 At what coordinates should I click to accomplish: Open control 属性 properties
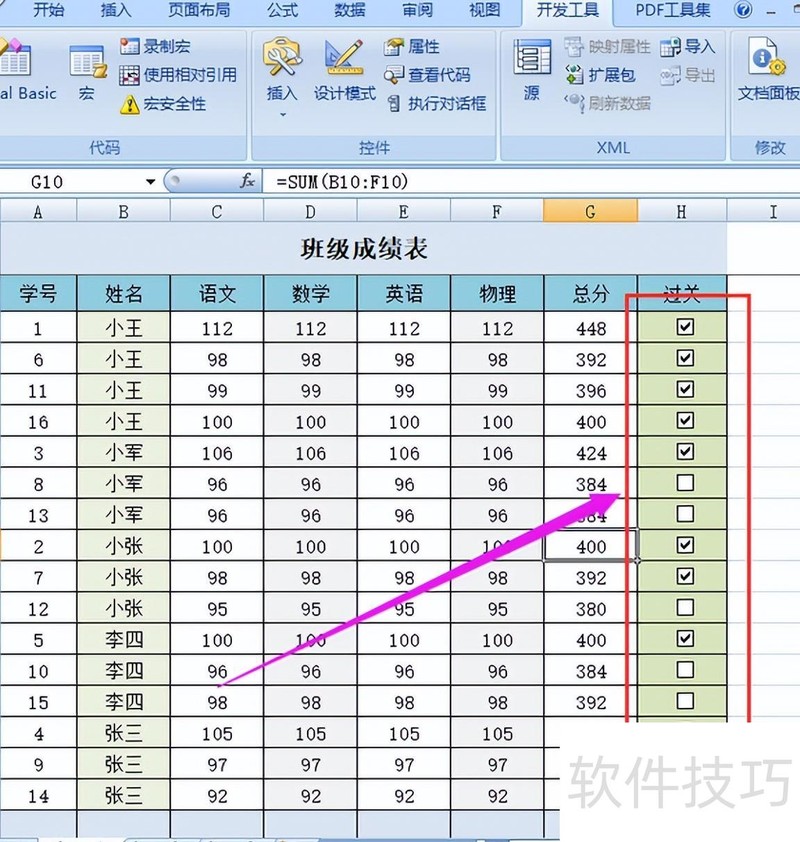pos(412,47)
